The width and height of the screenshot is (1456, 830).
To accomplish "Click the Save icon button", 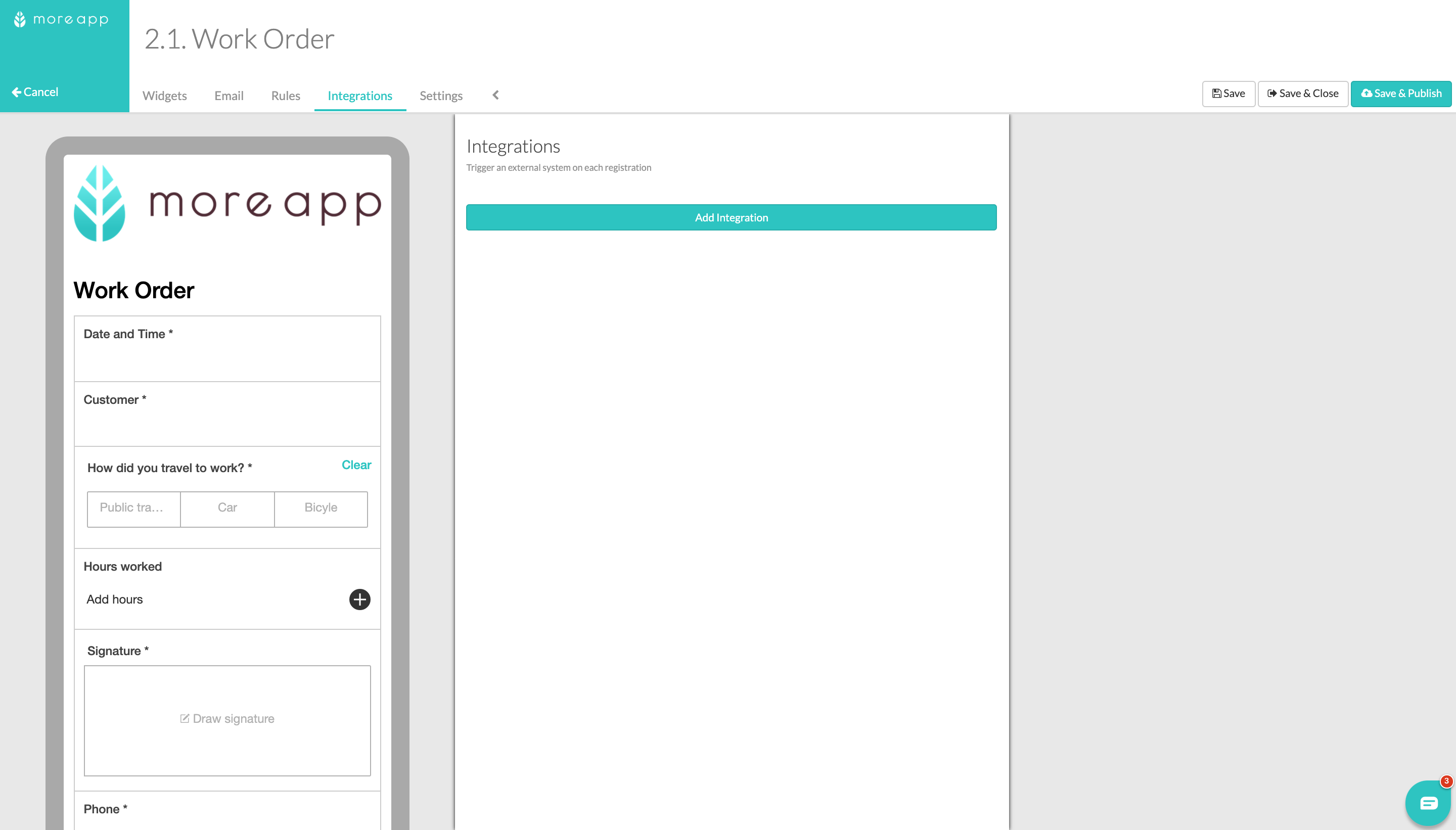I will pyautogui.click(x=1227, y=93).
